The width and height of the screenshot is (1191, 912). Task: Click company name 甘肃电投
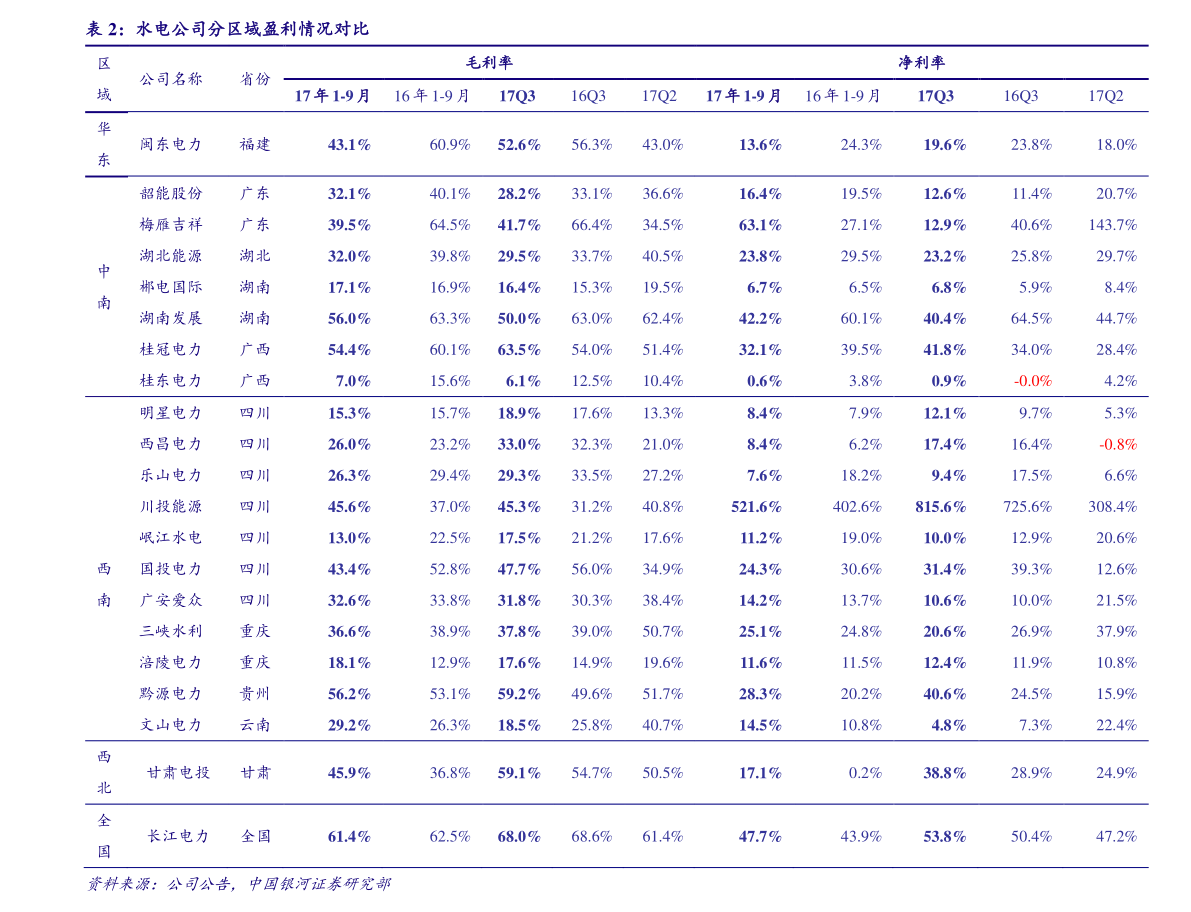tap(178, 773)
